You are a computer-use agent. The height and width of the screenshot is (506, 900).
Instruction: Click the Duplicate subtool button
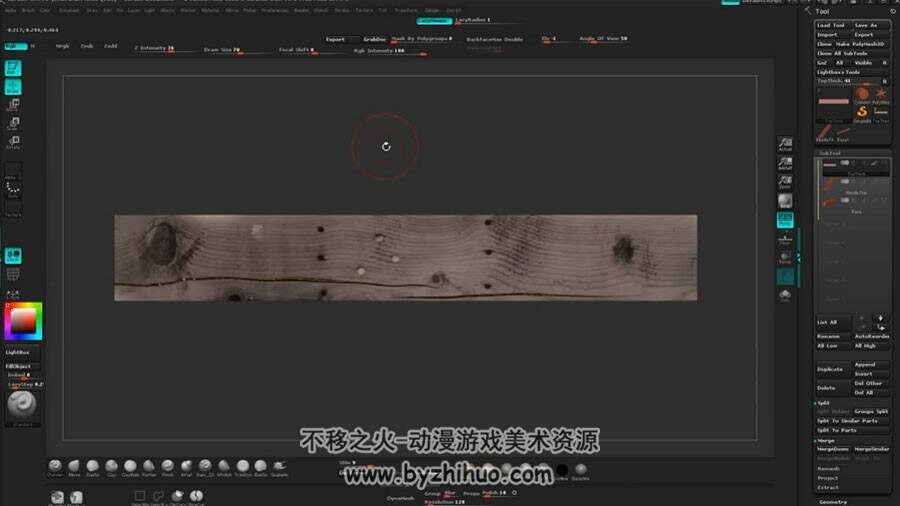pyautogui.click(x=833, y=369)
